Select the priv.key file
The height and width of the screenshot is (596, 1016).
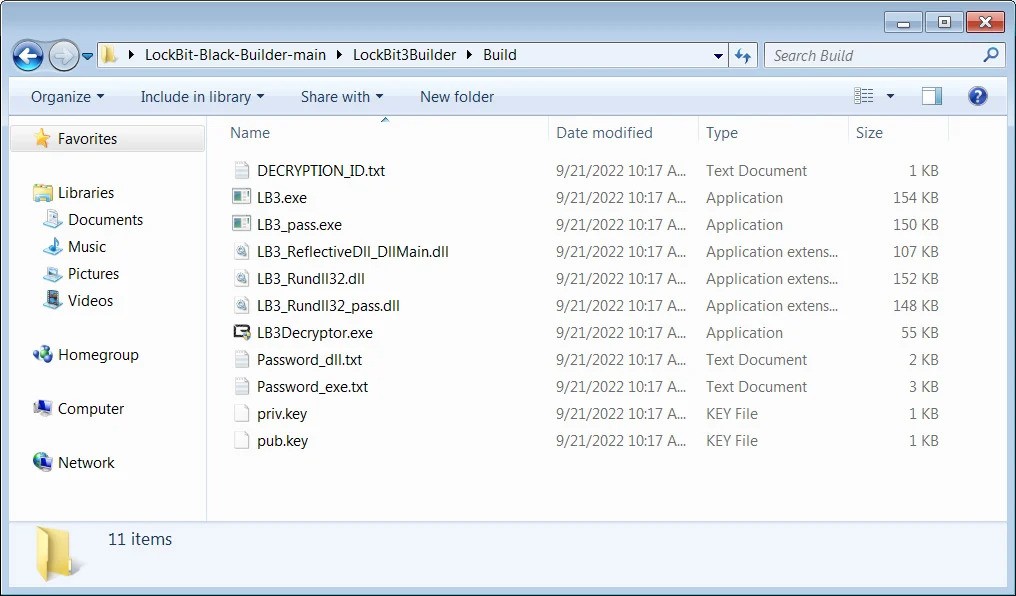283,413
